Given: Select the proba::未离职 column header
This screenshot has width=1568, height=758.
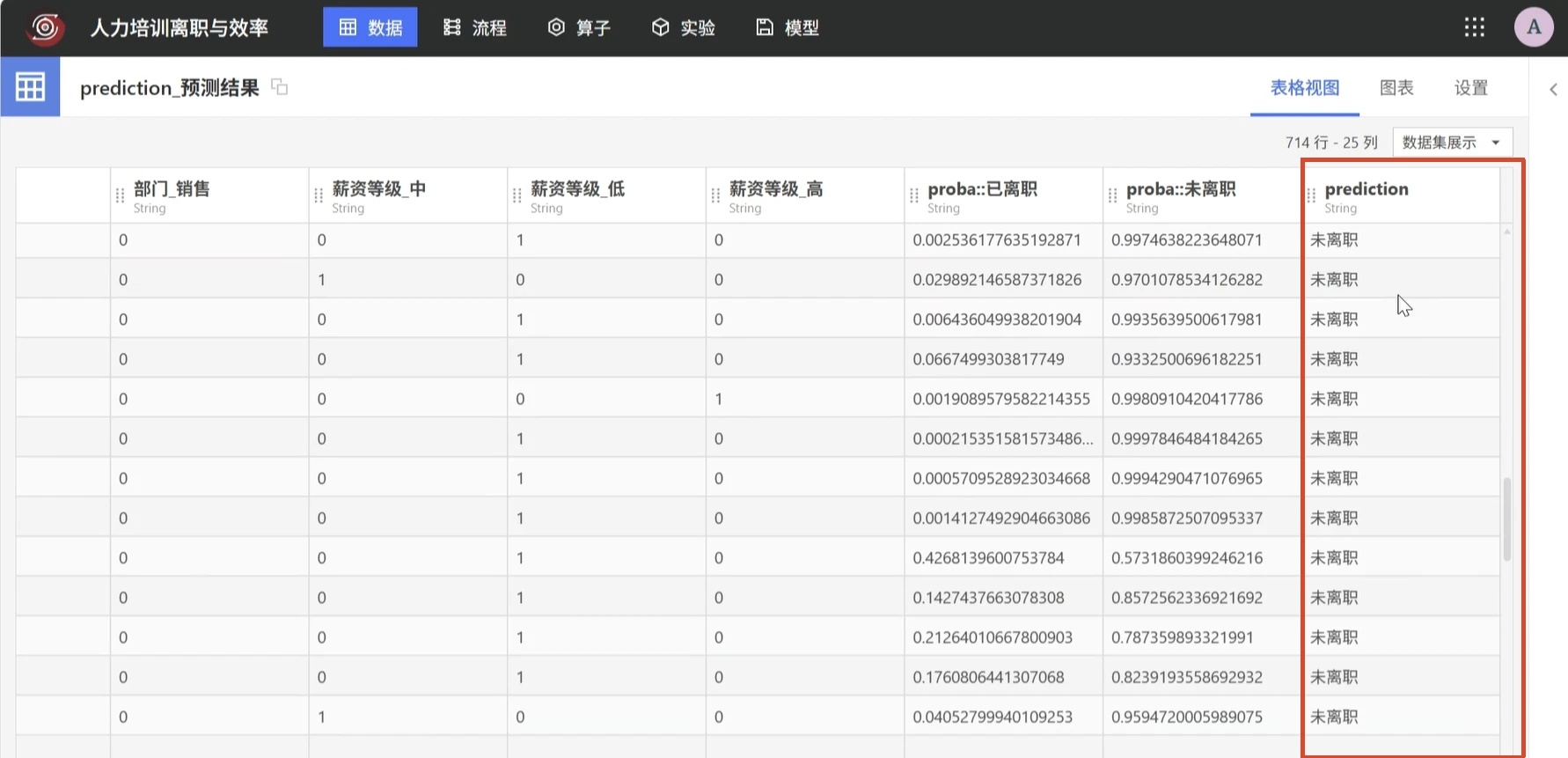Looking at the screenshot, I should tap(1202, 195).
